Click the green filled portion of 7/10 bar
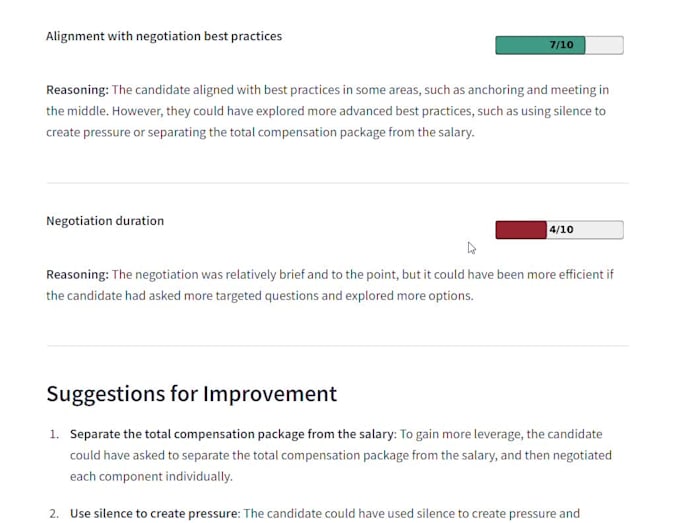The image size is (680, 523). click(540, 45)
